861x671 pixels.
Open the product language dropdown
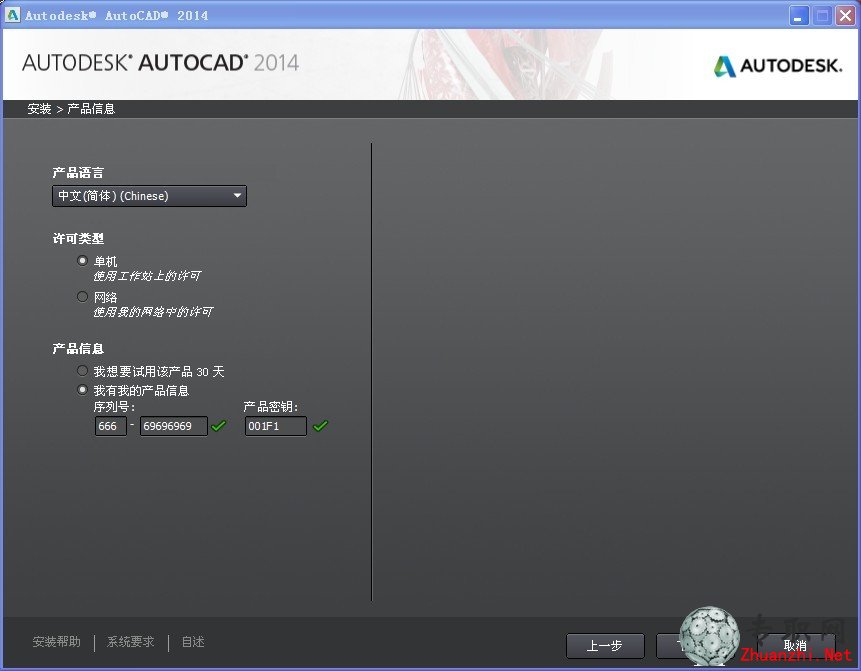pyautogui.click(x=149, y=196)
